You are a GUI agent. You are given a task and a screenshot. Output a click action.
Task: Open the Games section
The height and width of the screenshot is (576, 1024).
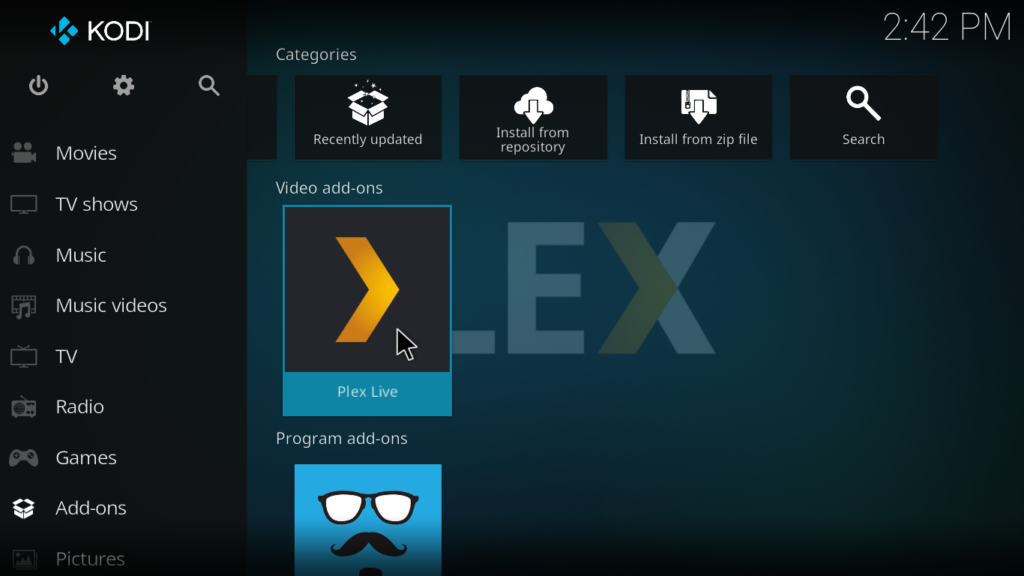click(x=86, y=458)
